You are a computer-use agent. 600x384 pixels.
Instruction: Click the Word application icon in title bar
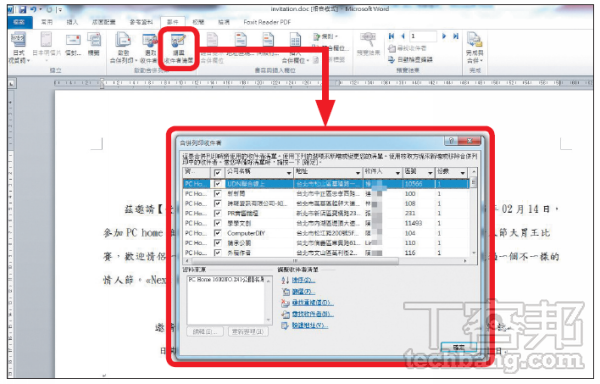tap(10, 9)
